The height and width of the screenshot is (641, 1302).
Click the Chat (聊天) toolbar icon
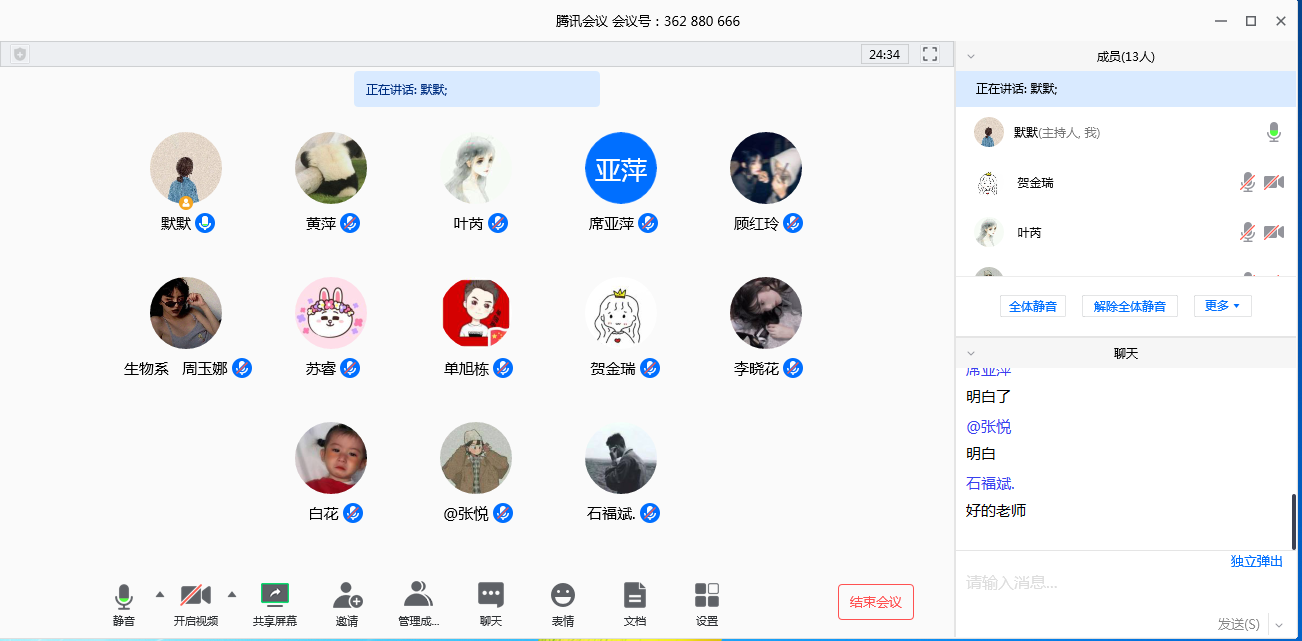490,596
